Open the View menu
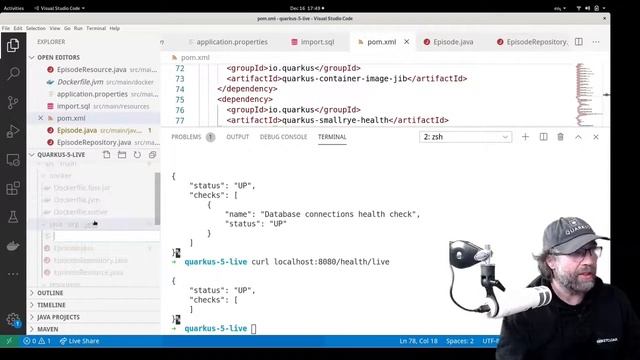Viewport: 640px width, 360px height. pos(55,28)
